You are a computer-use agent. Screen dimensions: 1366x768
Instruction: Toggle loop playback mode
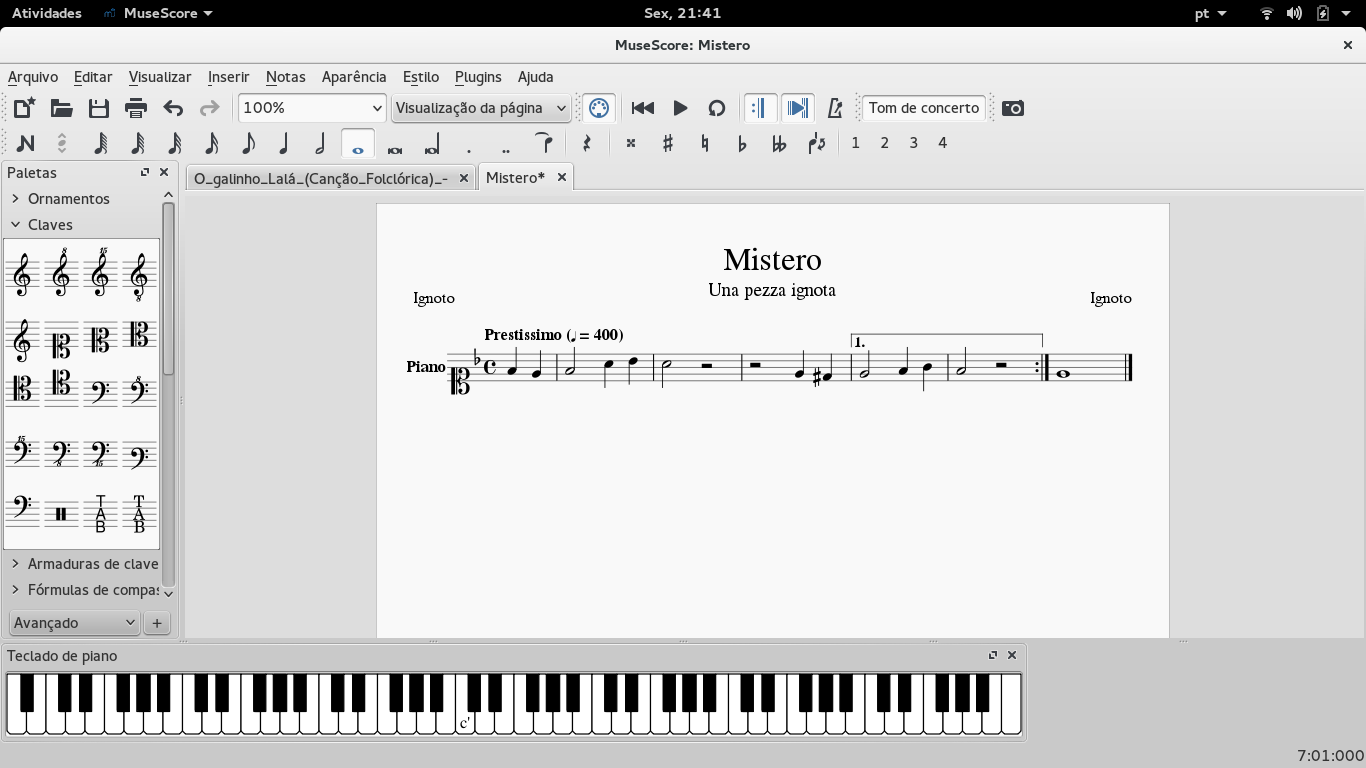coord(717,108)
